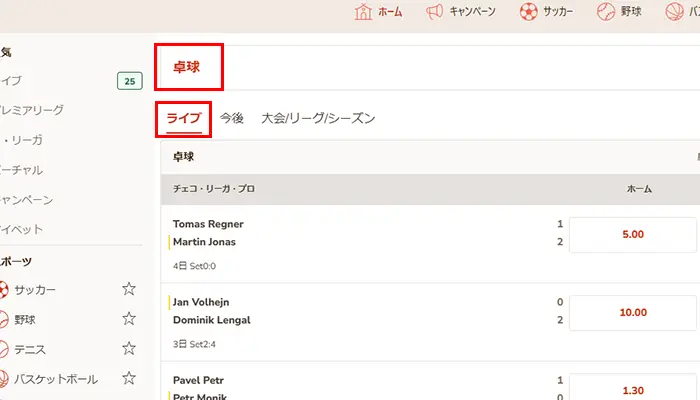Favorite 野球 with its star
The width and height of the screenshot is (700, 400).
[129, 319]
